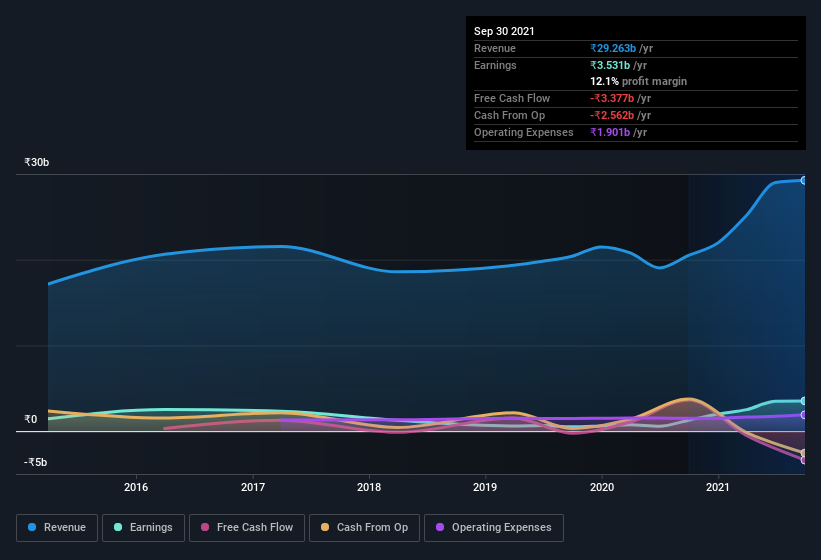
Task: Click the Cash From Op endpoint marker
Action: click(x=803, y=453)
